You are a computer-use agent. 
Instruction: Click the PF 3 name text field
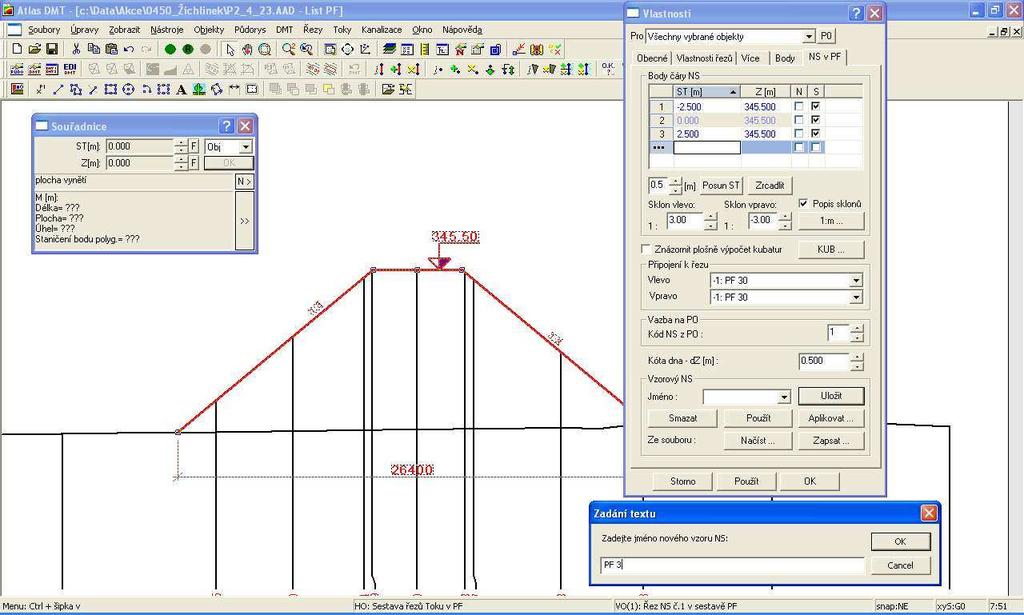732,565
